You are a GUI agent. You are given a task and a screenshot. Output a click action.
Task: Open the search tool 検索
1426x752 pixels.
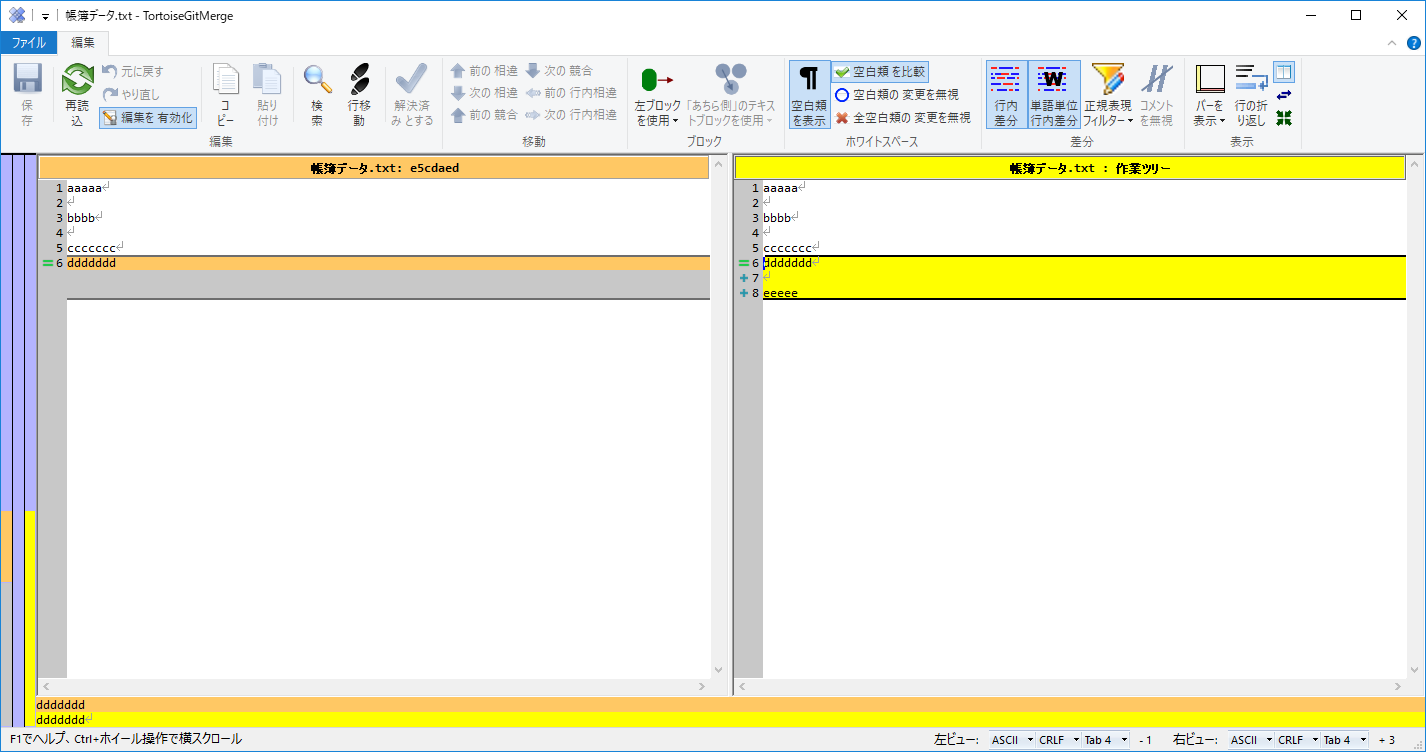[x=316, y=90]
